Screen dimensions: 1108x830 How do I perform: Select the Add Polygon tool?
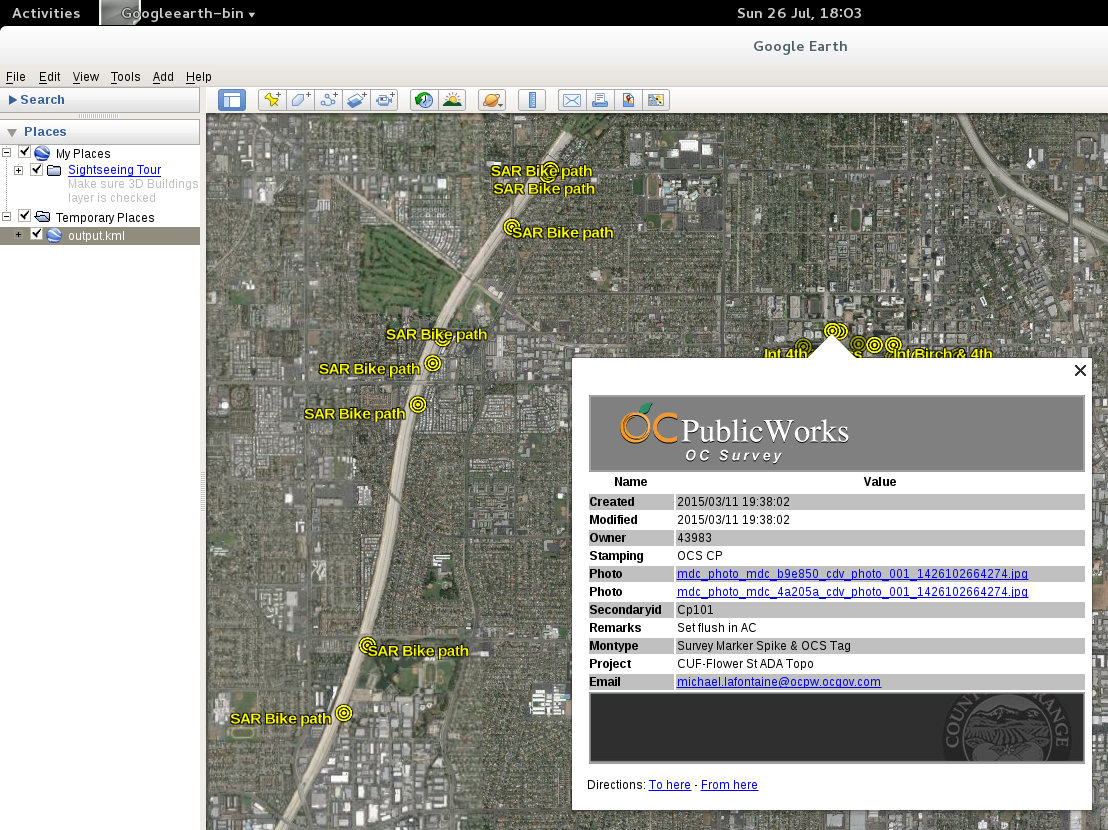tap(300, 100)
